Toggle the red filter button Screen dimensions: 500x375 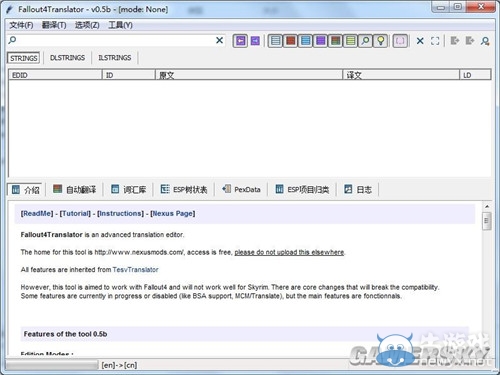290,41
